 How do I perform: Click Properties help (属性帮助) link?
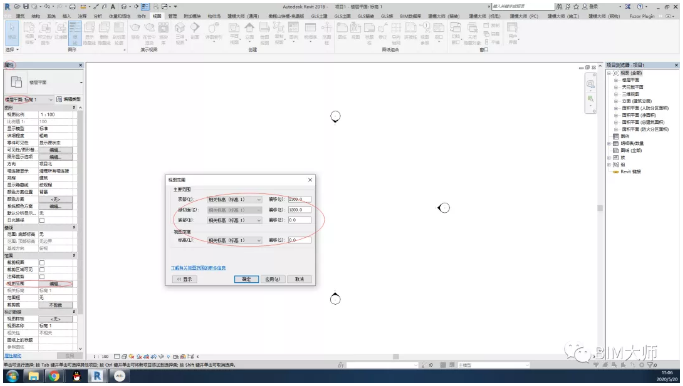point(13,356)
